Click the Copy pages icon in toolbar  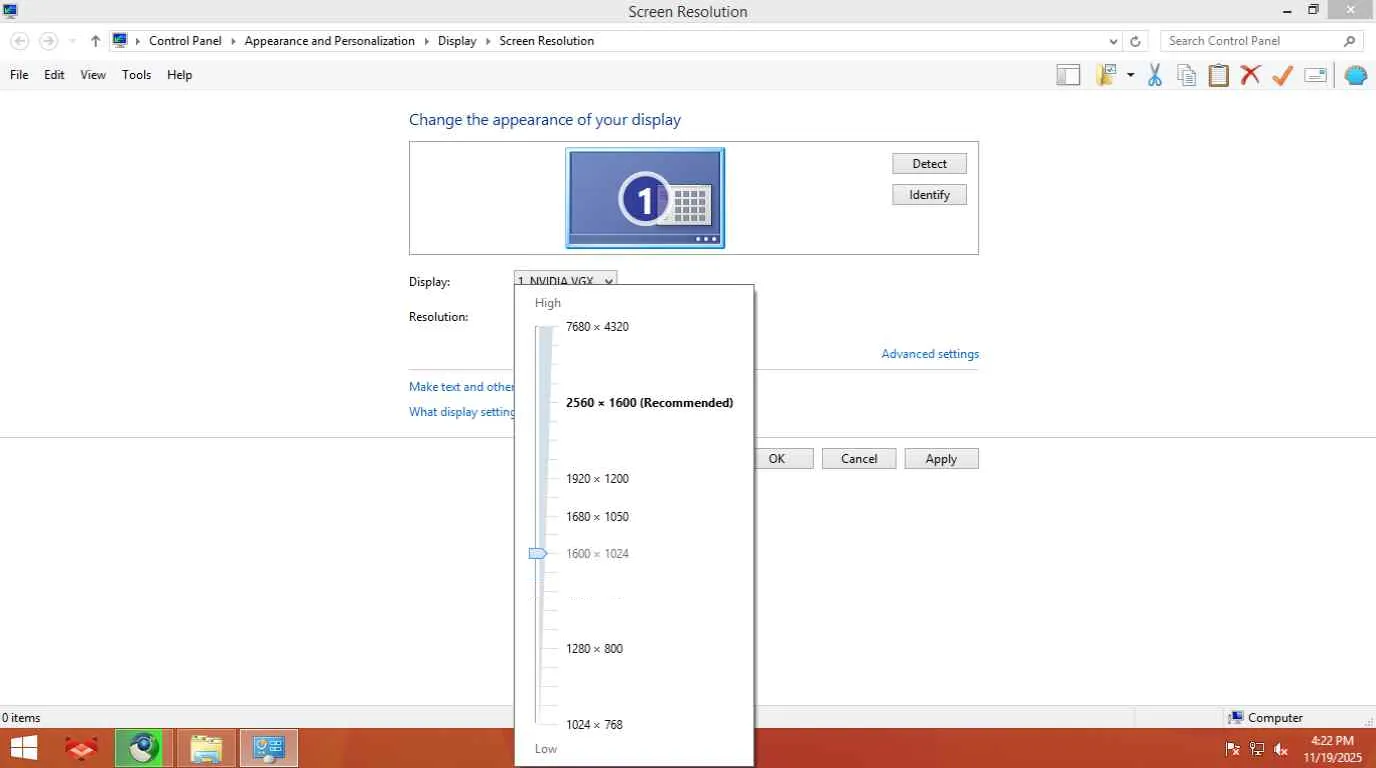pyautogui.click(x=1187, y=75)
